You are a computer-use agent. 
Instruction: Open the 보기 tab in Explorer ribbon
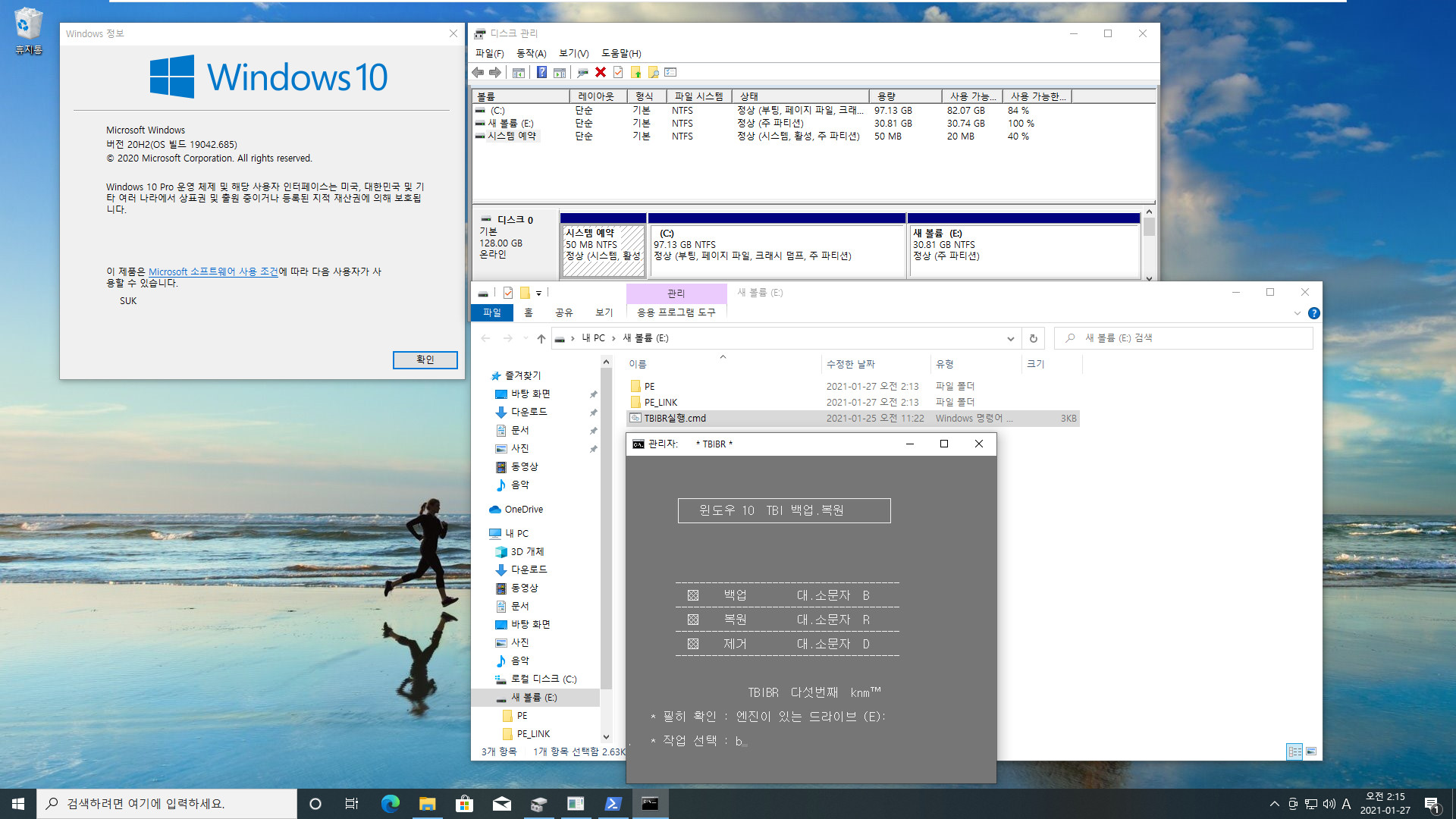(x=604, y=312)
